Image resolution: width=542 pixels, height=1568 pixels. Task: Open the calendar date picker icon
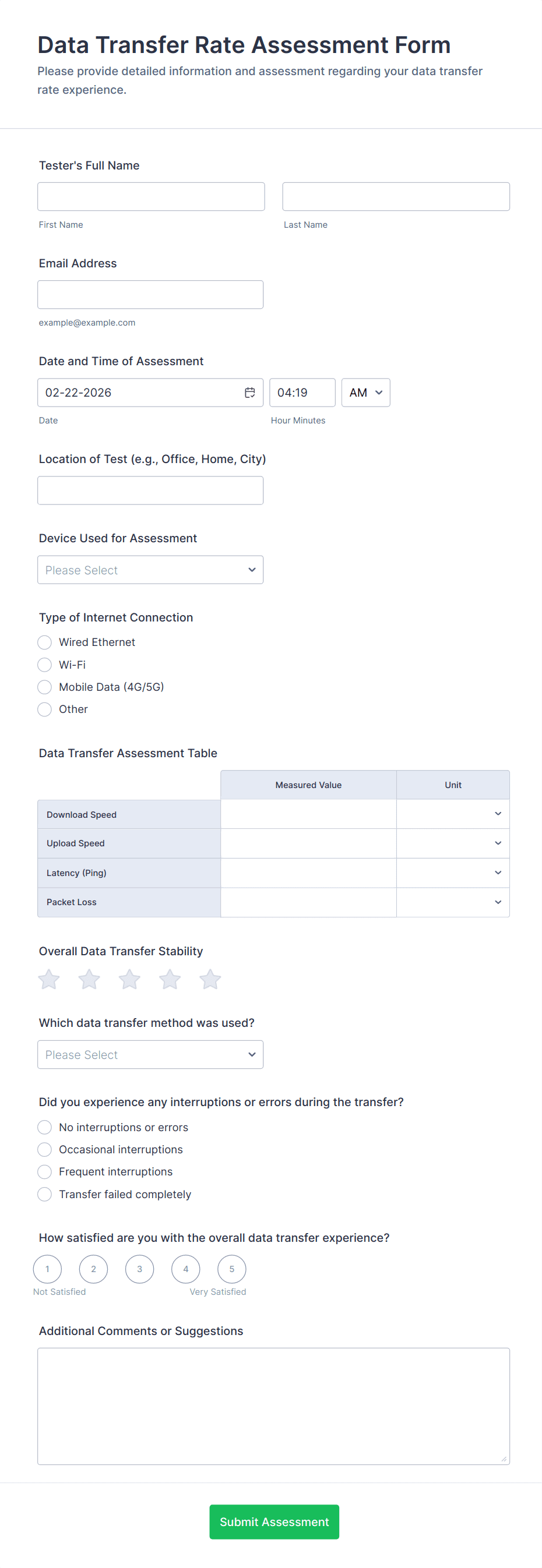pos(249,393)
